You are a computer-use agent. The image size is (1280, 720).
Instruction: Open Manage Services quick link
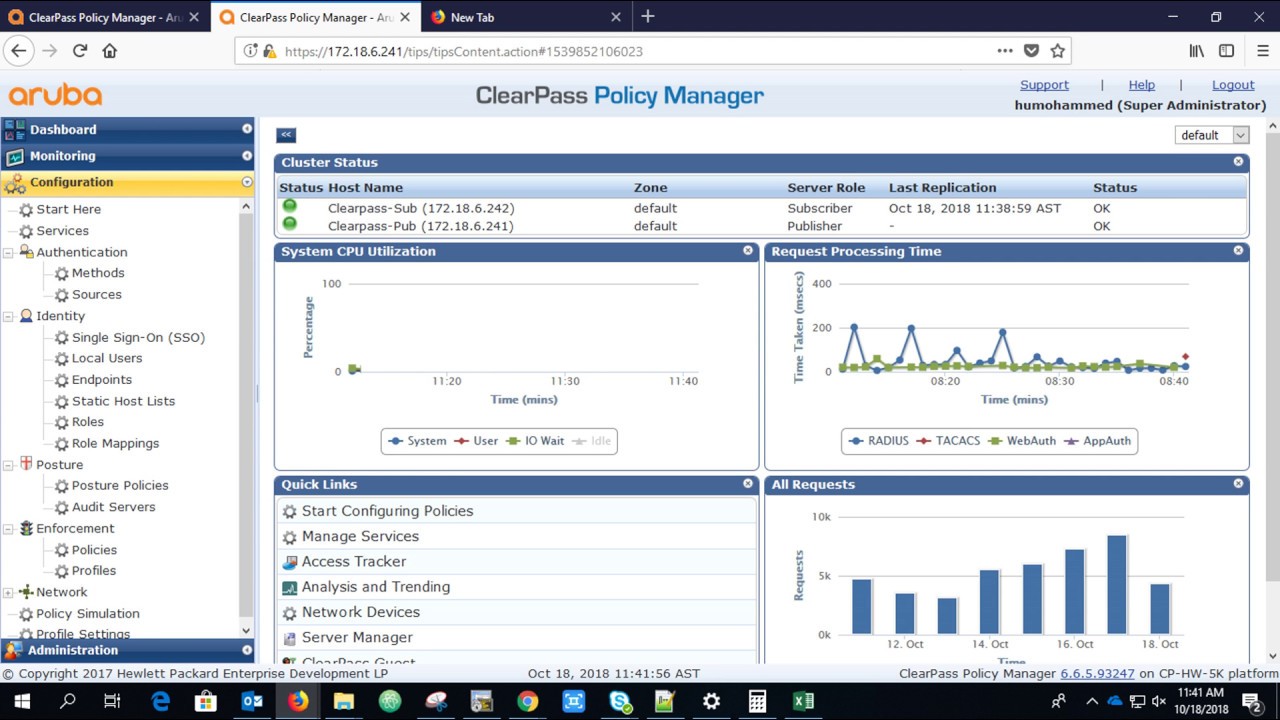(x=360, y=536)
